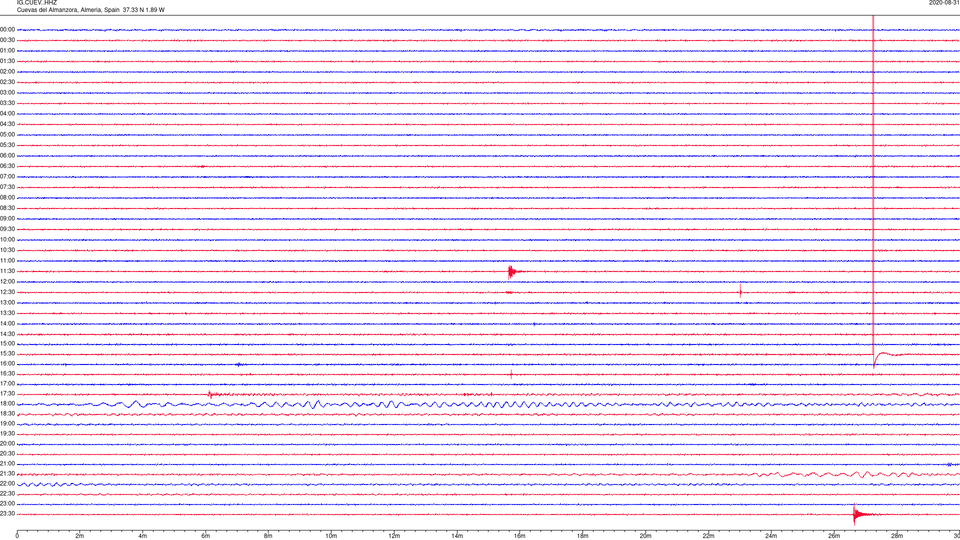
Task: Click the 13:00 time label
Action: pyautogui.click(x=7, y=302)
